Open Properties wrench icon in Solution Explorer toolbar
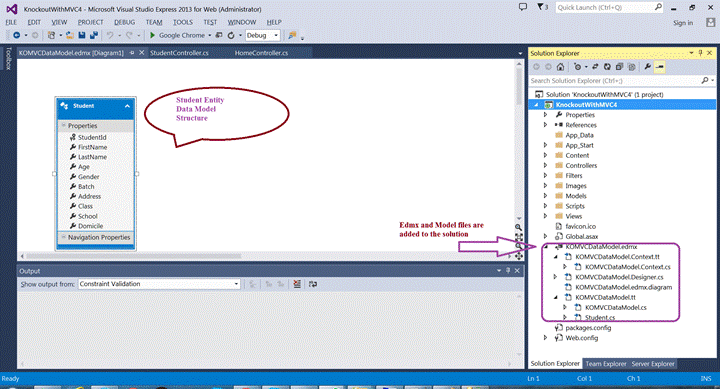This screenshot has width=720, height=389. point(647,67)
